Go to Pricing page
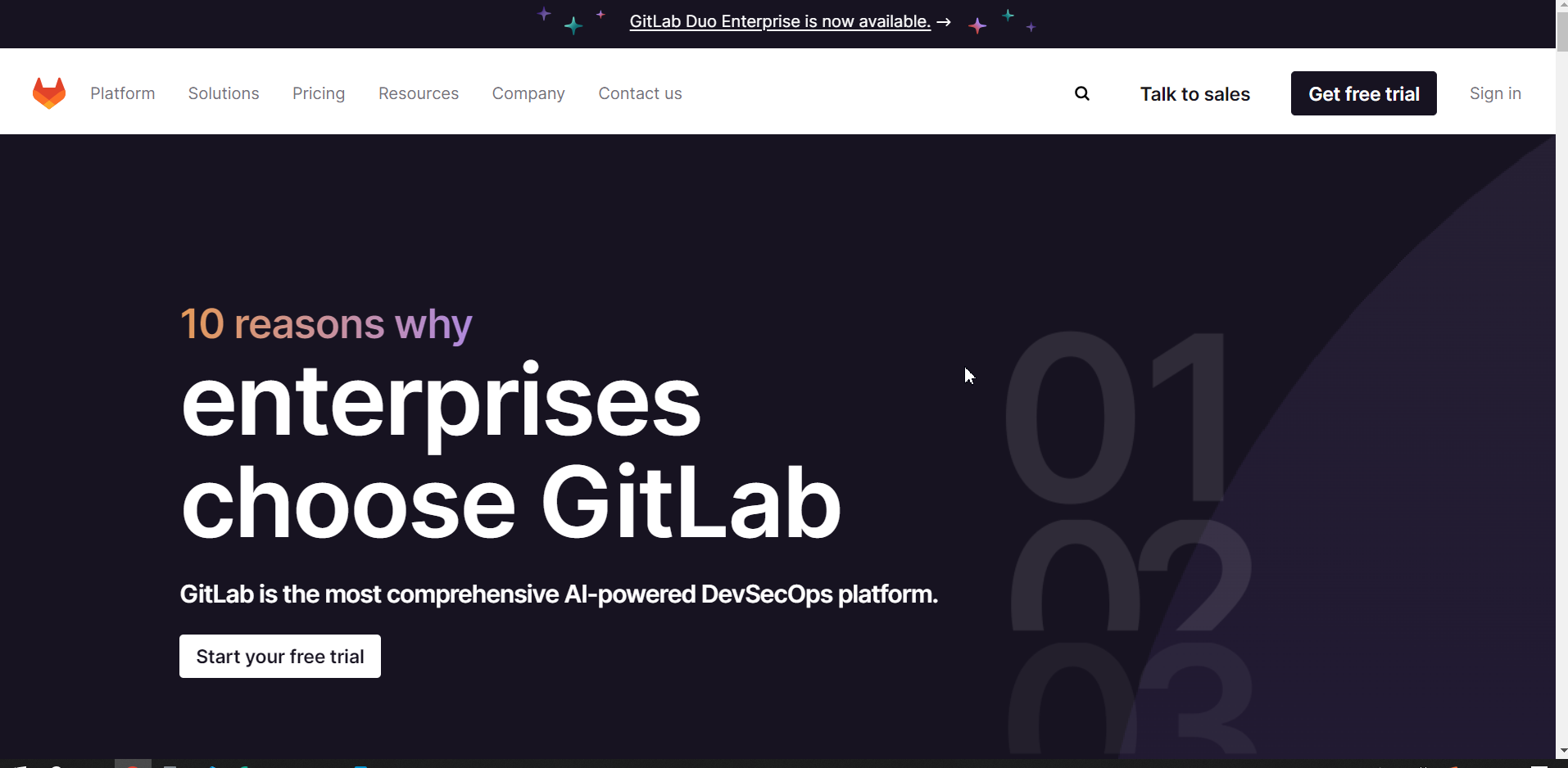Image resolution: width=1568 pixels, height=768 pixels. 319,93
